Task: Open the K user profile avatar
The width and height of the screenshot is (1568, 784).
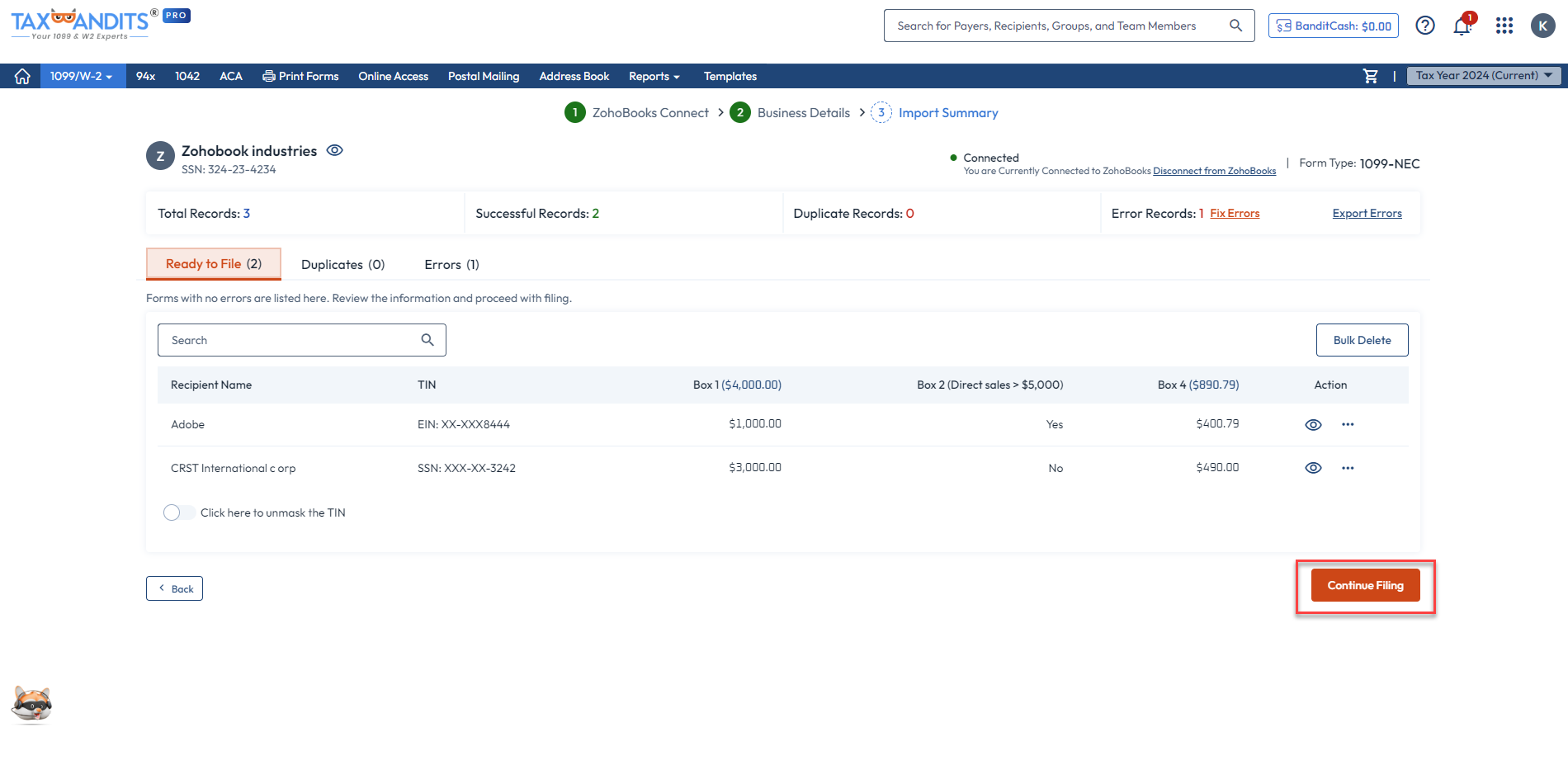Action: point(1542,26)
